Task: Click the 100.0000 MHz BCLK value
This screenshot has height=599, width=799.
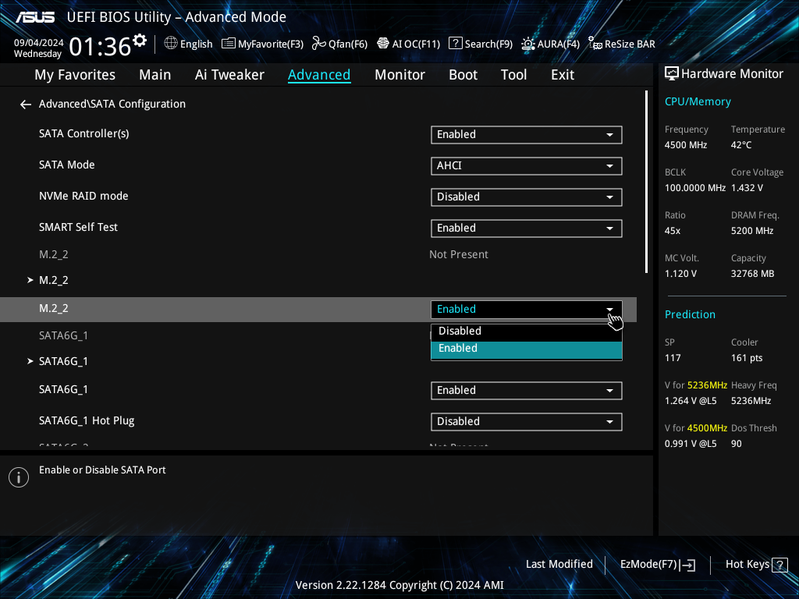Action: pyautogui.click(x=695, y=188)
